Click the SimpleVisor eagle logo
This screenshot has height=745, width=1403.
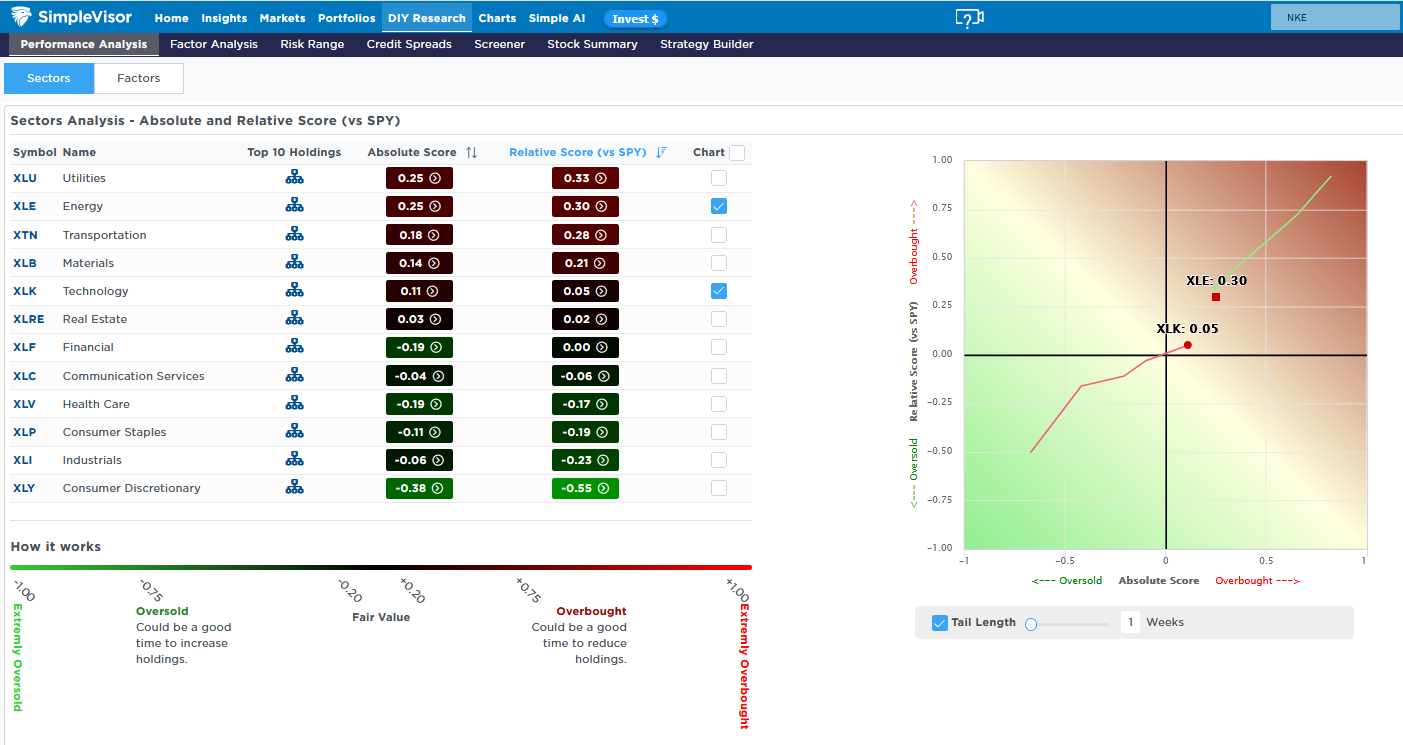click(x=21, y=18)
